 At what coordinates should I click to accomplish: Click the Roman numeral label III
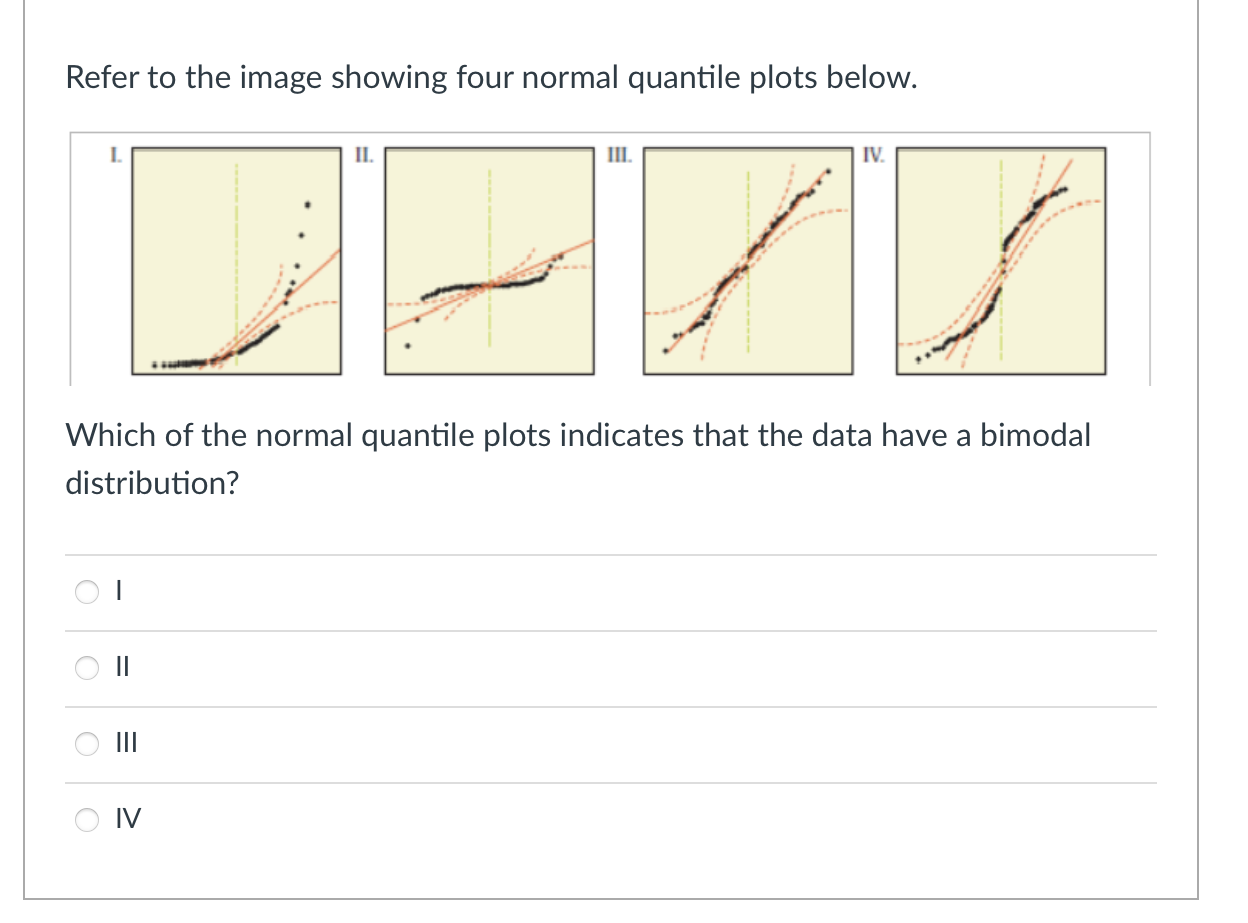(x=619, y=154)
